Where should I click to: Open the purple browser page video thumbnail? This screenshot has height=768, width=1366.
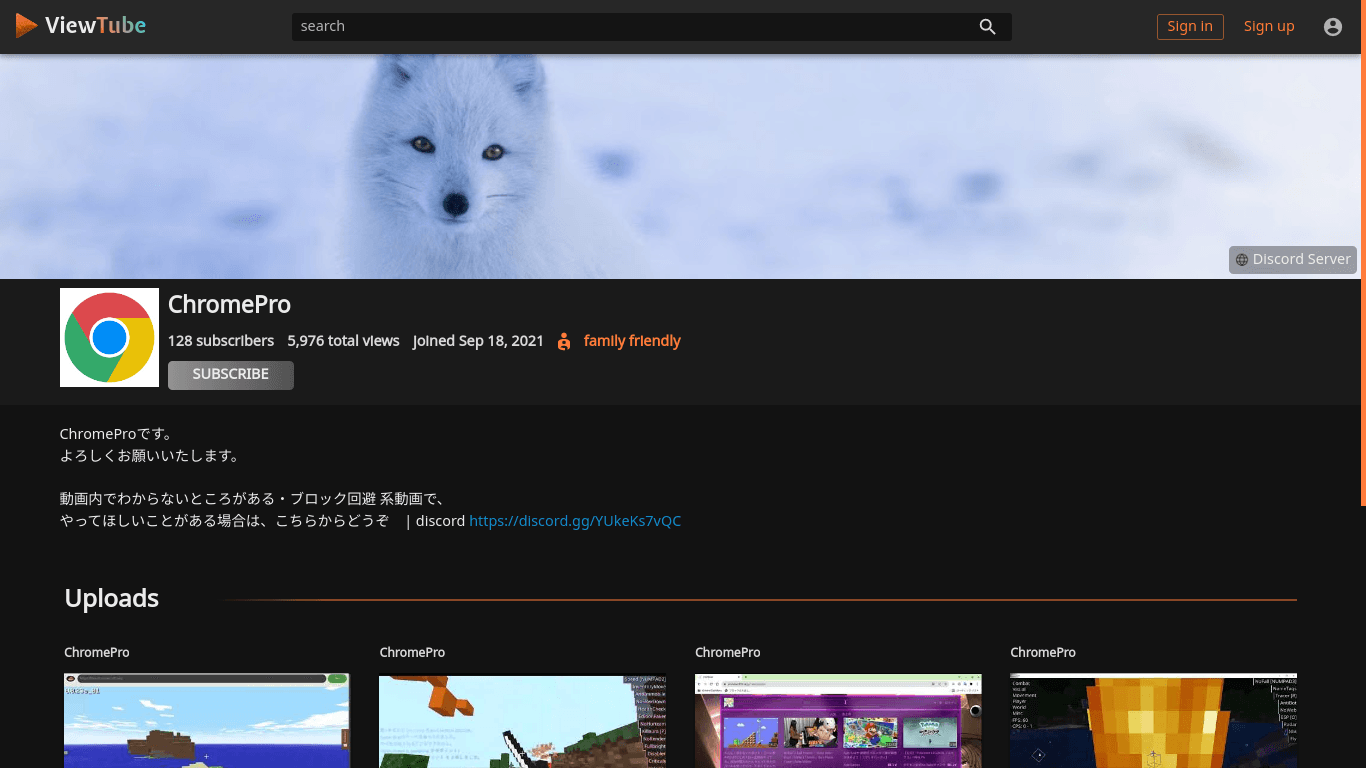coord(838,720)
